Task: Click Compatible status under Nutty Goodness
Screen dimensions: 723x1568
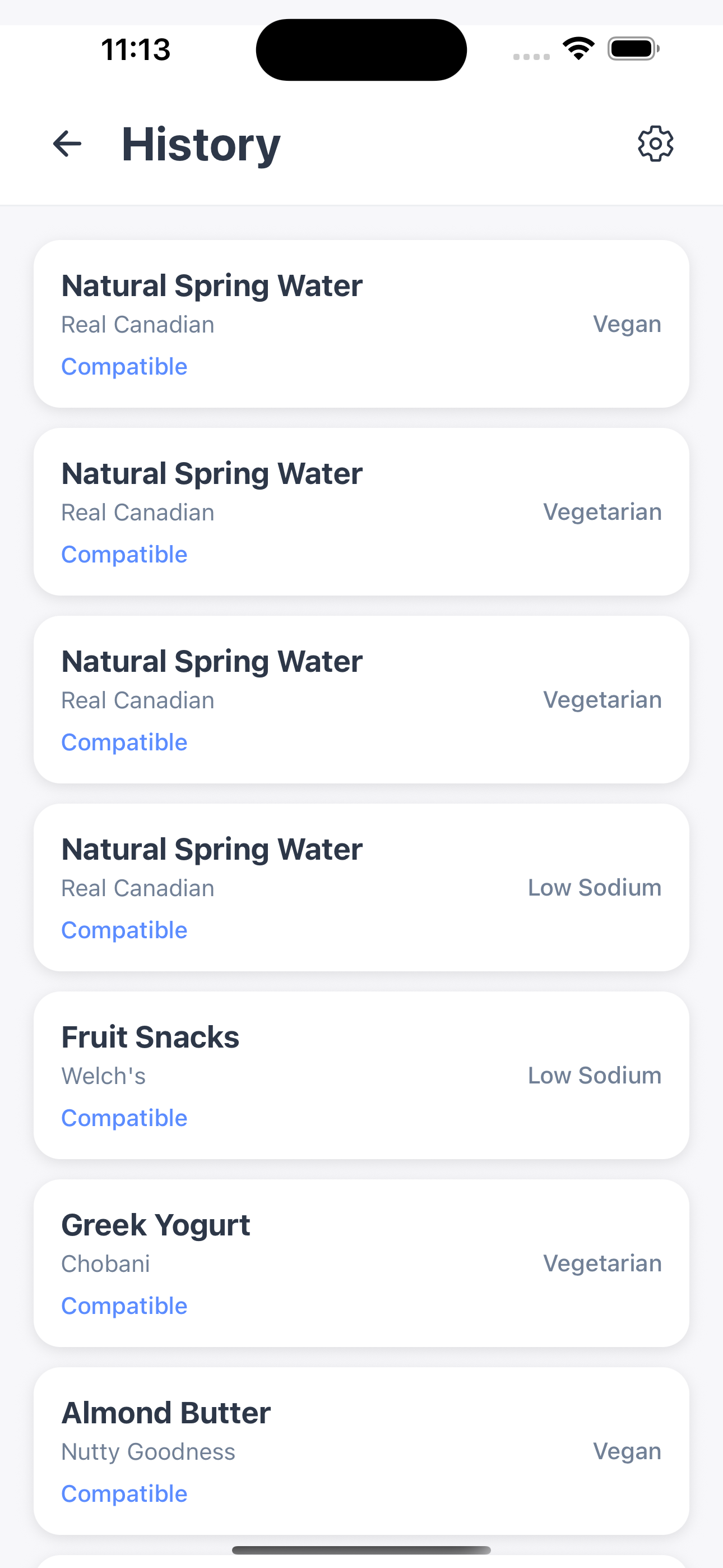Action: tap(124, 1493)
